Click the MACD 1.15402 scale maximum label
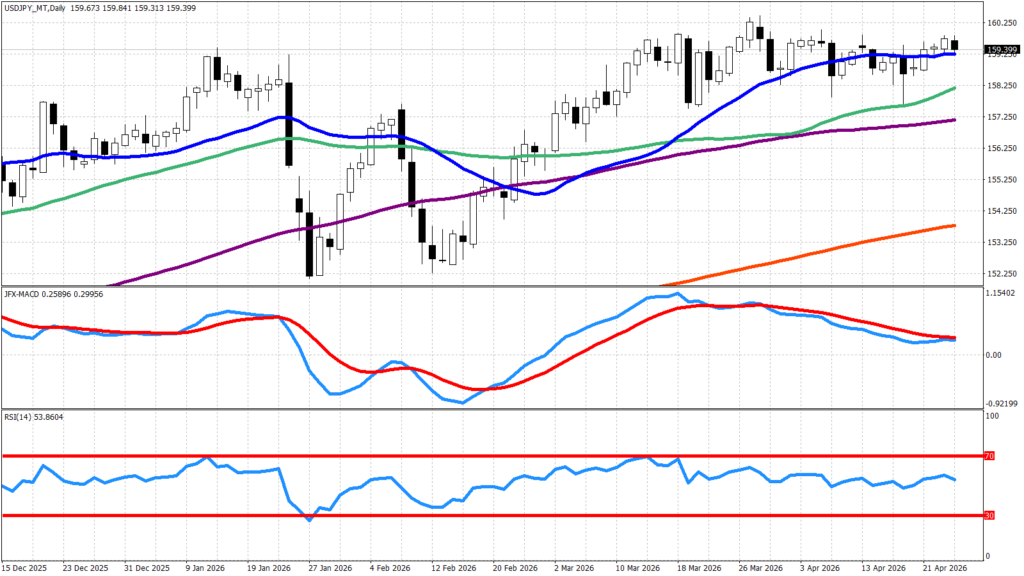 tap(1001, 291)
